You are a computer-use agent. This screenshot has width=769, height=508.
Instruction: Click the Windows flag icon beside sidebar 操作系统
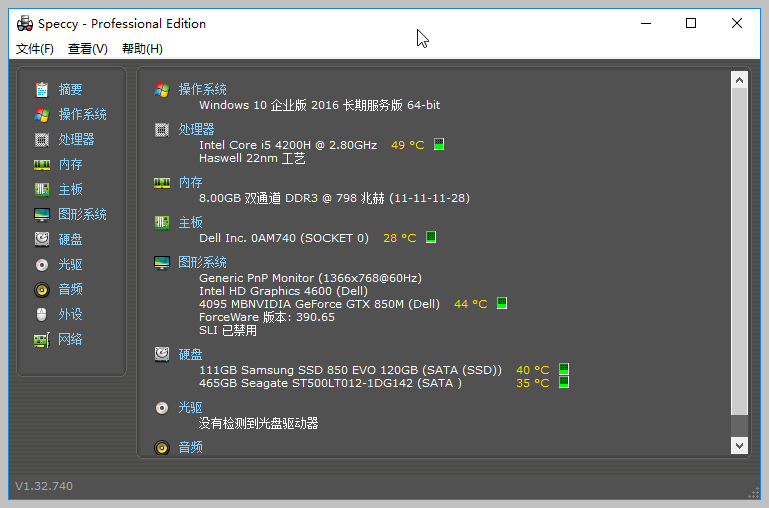42,114
